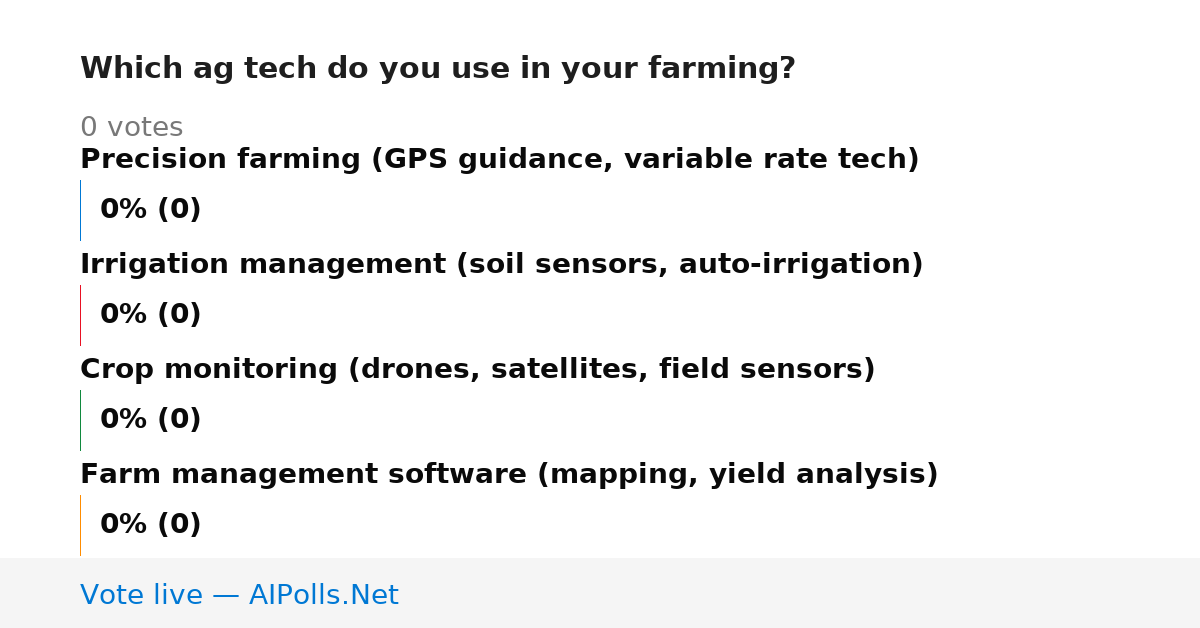Click the red Irrigation management result bar
The width and height of the screenshot is (1200, 628).
point(81,315)
